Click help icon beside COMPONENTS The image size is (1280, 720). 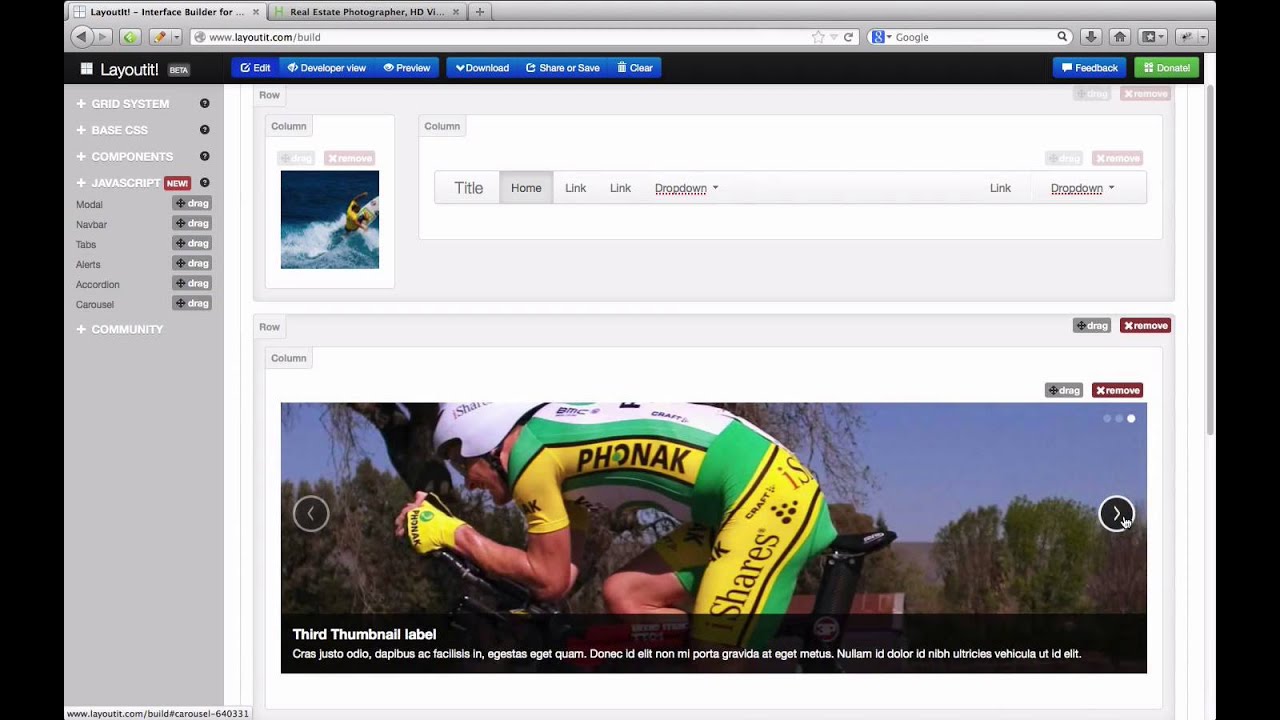pos(205,156)
